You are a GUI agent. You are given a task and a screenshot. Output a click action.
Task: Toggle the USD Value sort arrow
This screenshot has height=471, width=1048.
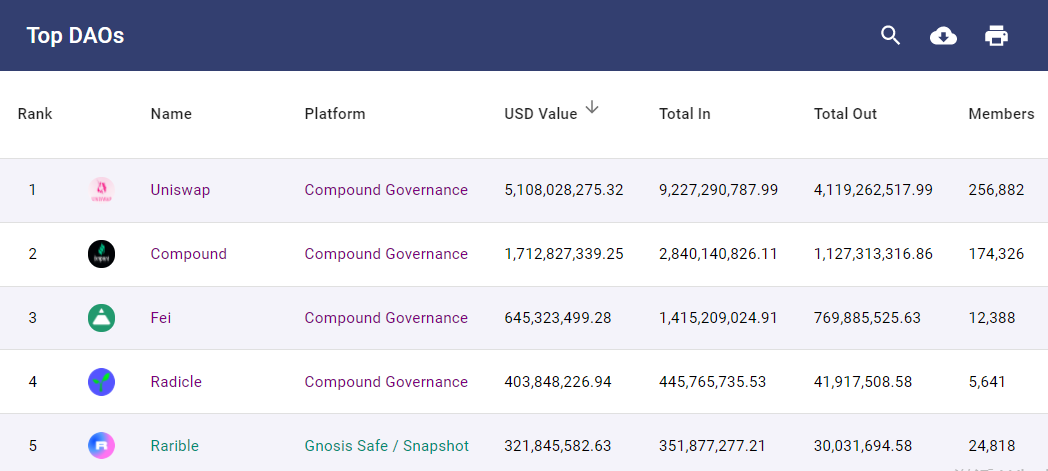click(592, 107)
